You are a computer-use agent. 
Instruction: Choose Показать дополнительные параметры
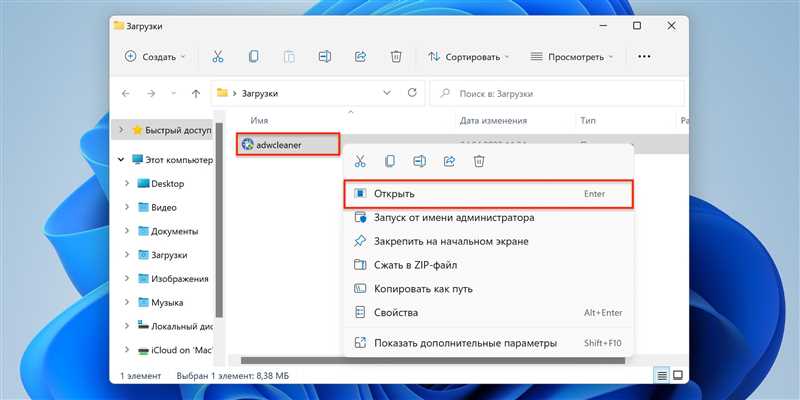pos(489,343)
